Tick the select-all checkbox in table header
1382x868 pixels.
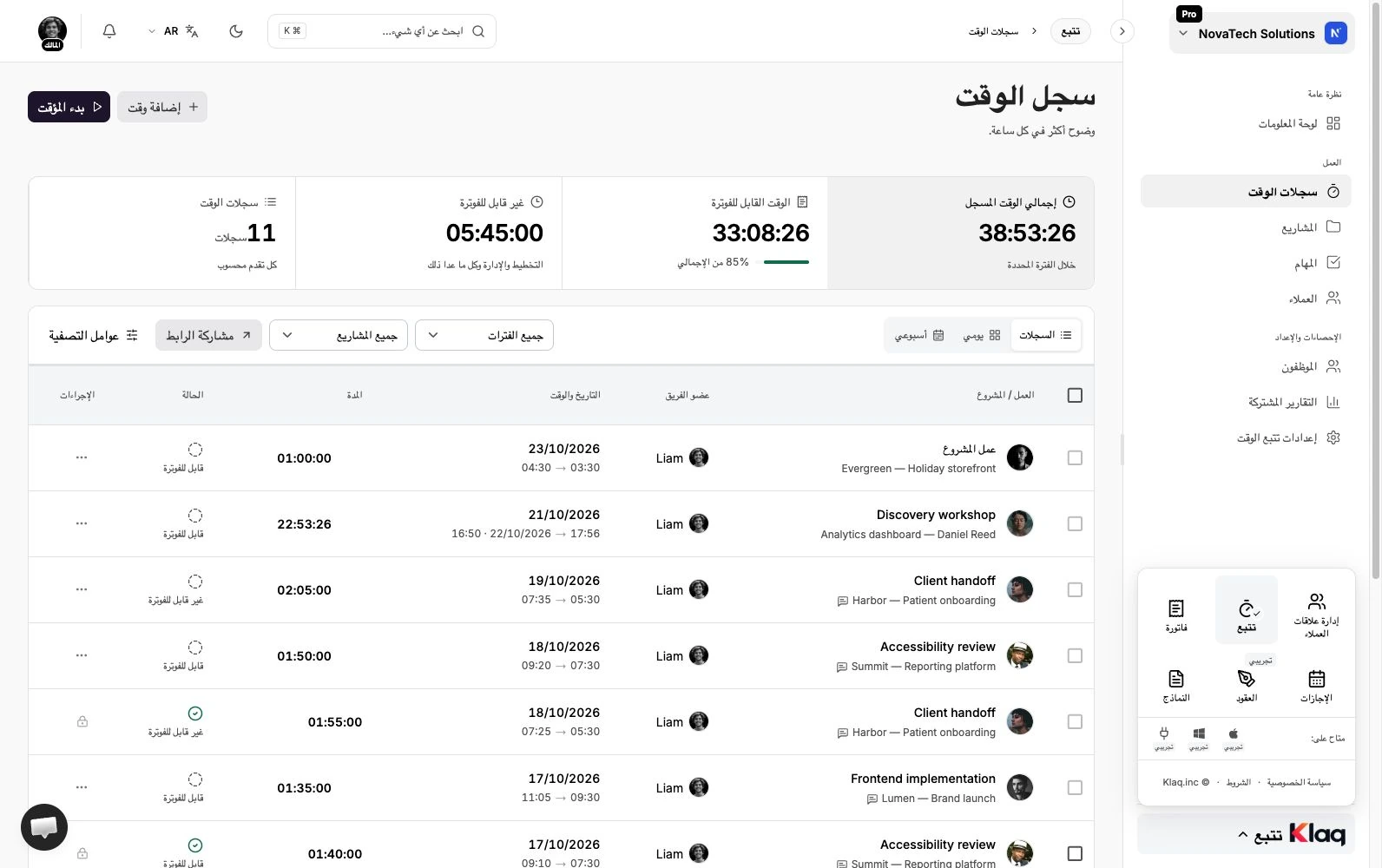click(1075, 395)
